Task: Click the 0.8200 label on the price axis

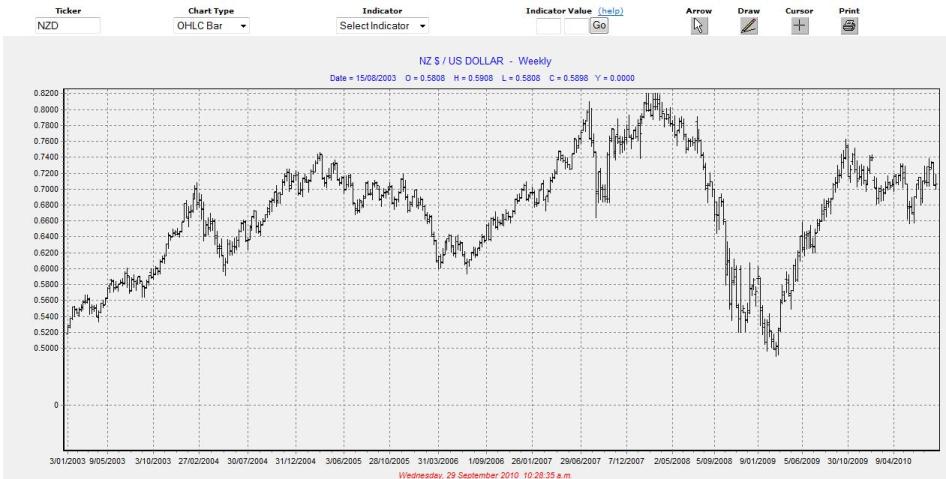Action: [x=45, y=93]
